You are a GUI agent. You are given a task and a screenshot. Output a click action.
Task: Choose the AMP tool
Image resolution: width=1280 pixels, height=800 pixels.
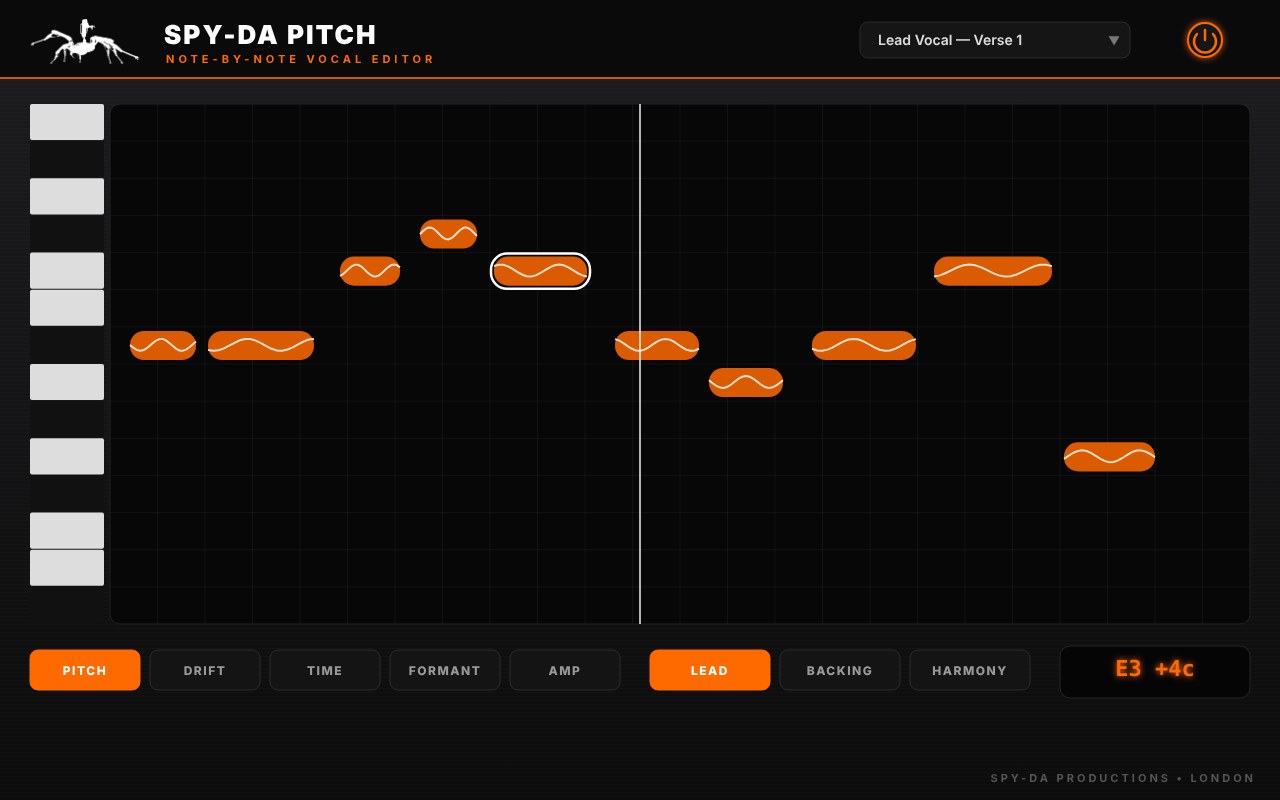565,670
